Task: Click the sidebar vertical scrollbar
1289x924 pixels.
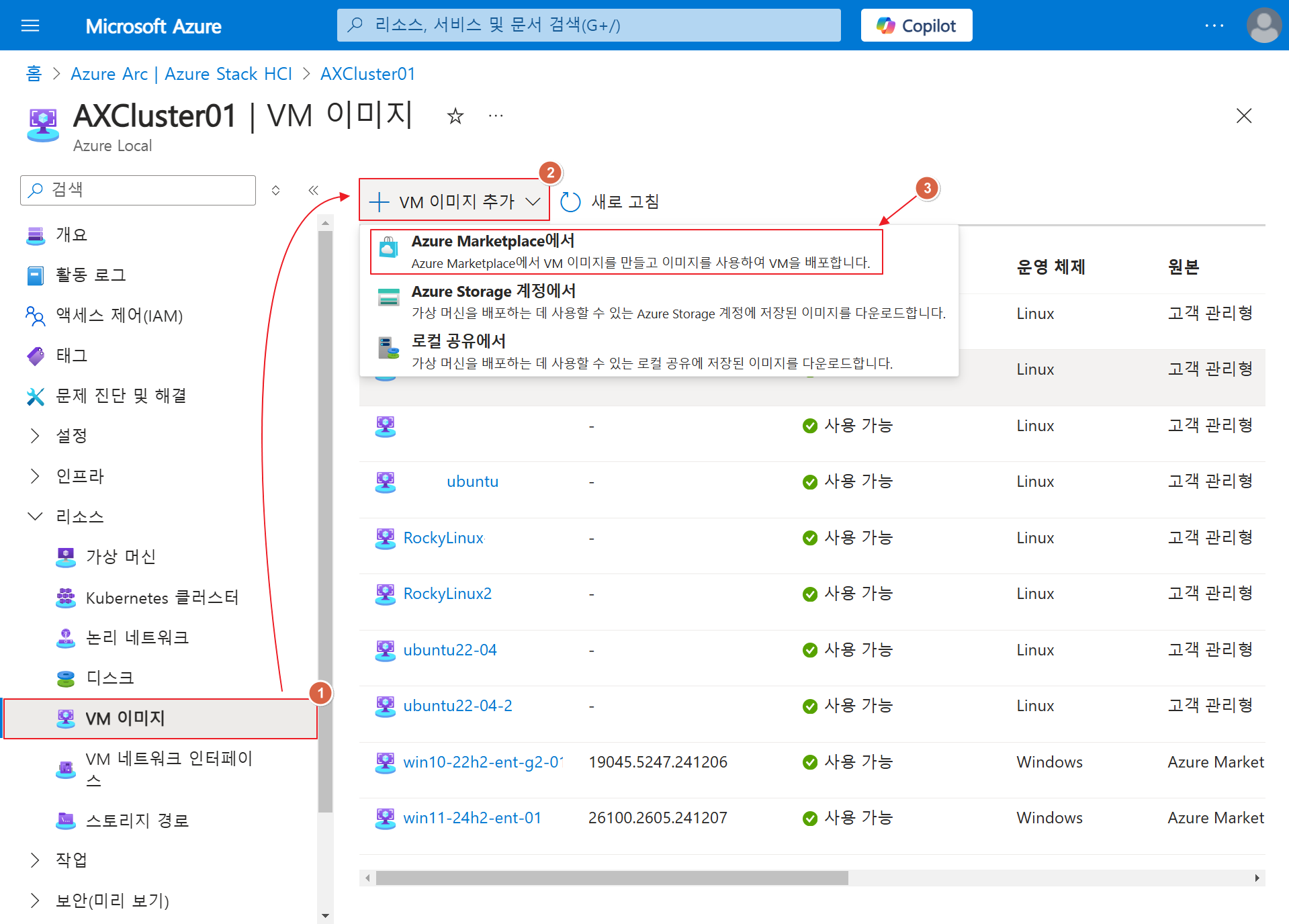Action: [x=325, y=522]
